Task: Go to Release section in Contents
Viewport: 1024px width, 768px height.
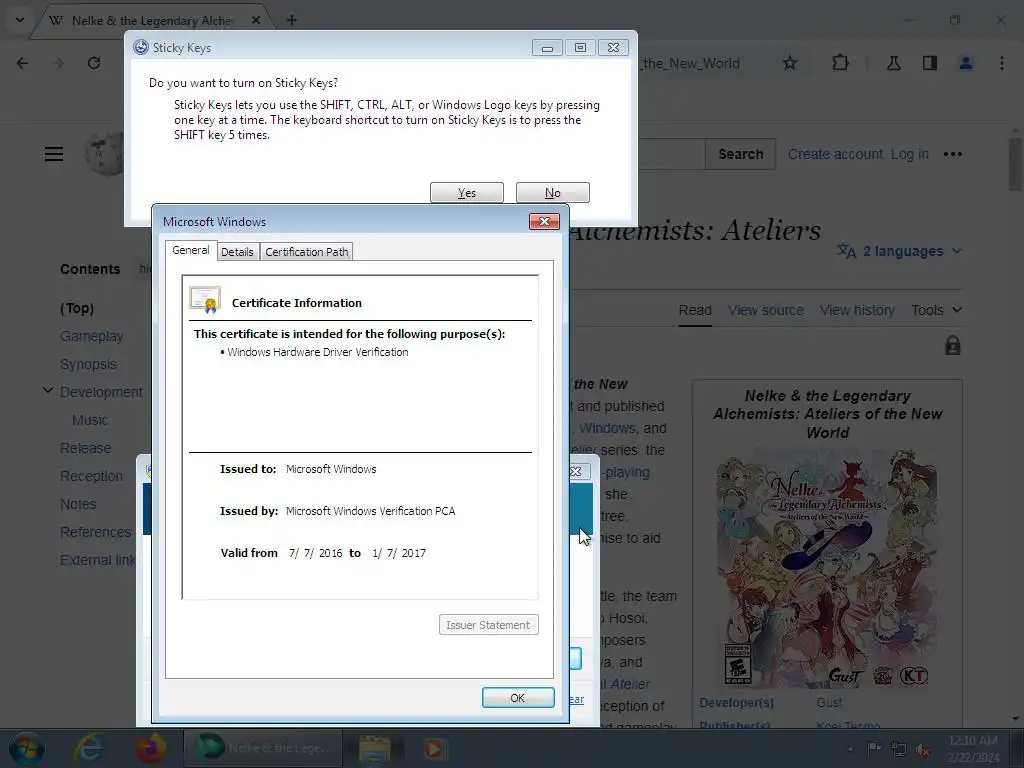Action: coord(86,448)
